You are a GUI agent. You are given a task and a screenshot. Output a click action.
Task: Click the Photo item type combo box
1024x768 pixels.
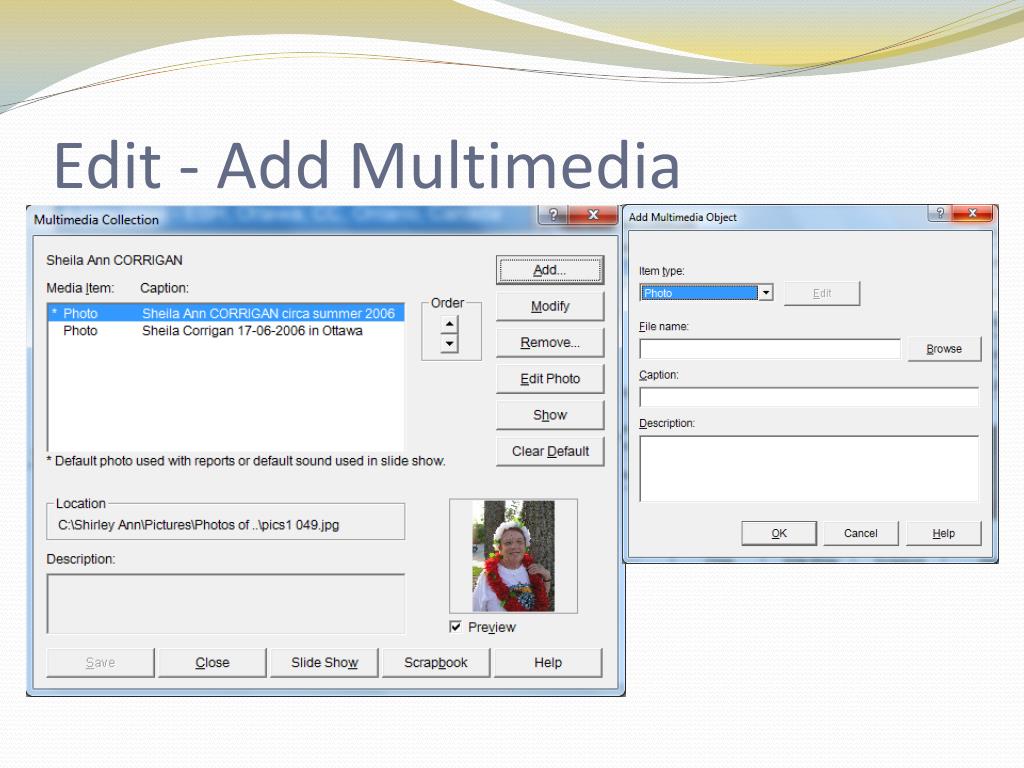(706, 293)
